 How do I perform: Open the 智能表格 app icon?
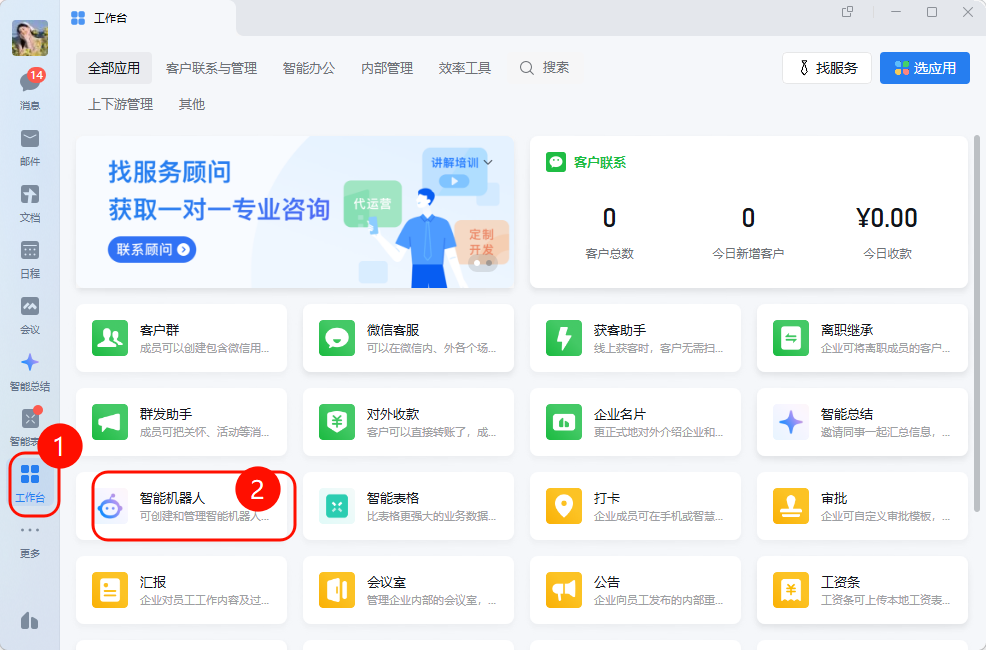(337, 506)
